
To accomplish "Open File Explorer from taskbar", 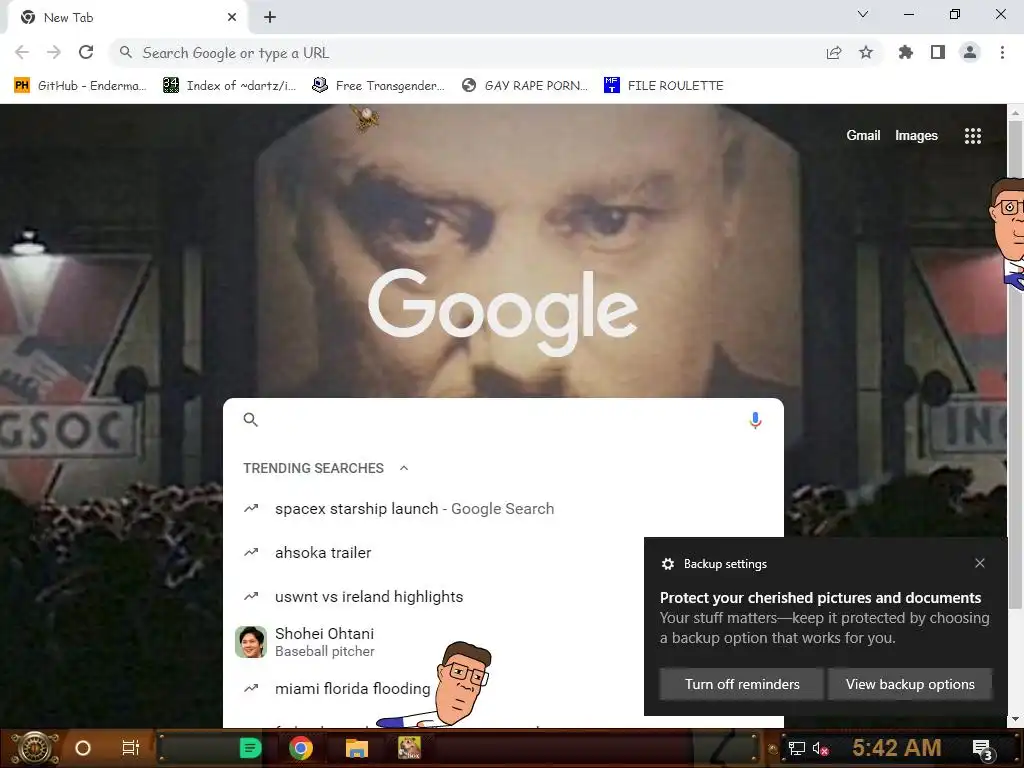I will (357, 748).
